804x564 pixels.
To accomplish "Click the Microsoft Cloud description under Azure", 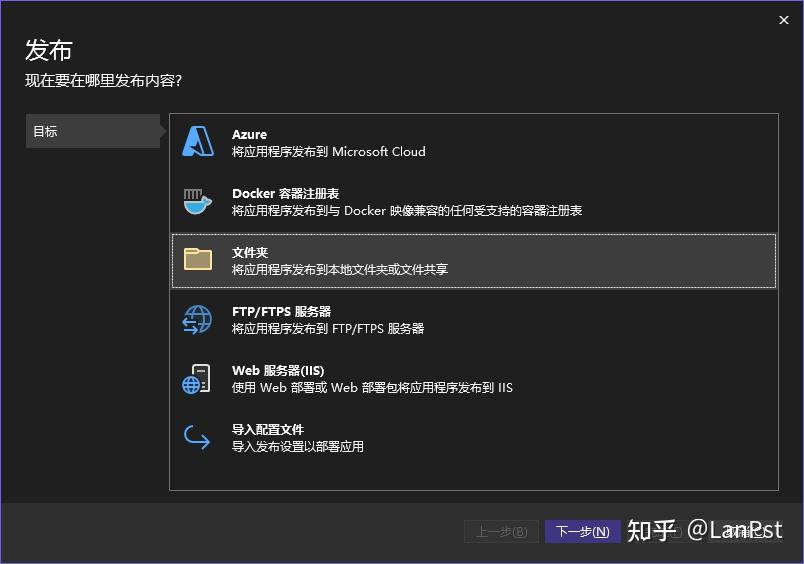I will coord(329,152).
